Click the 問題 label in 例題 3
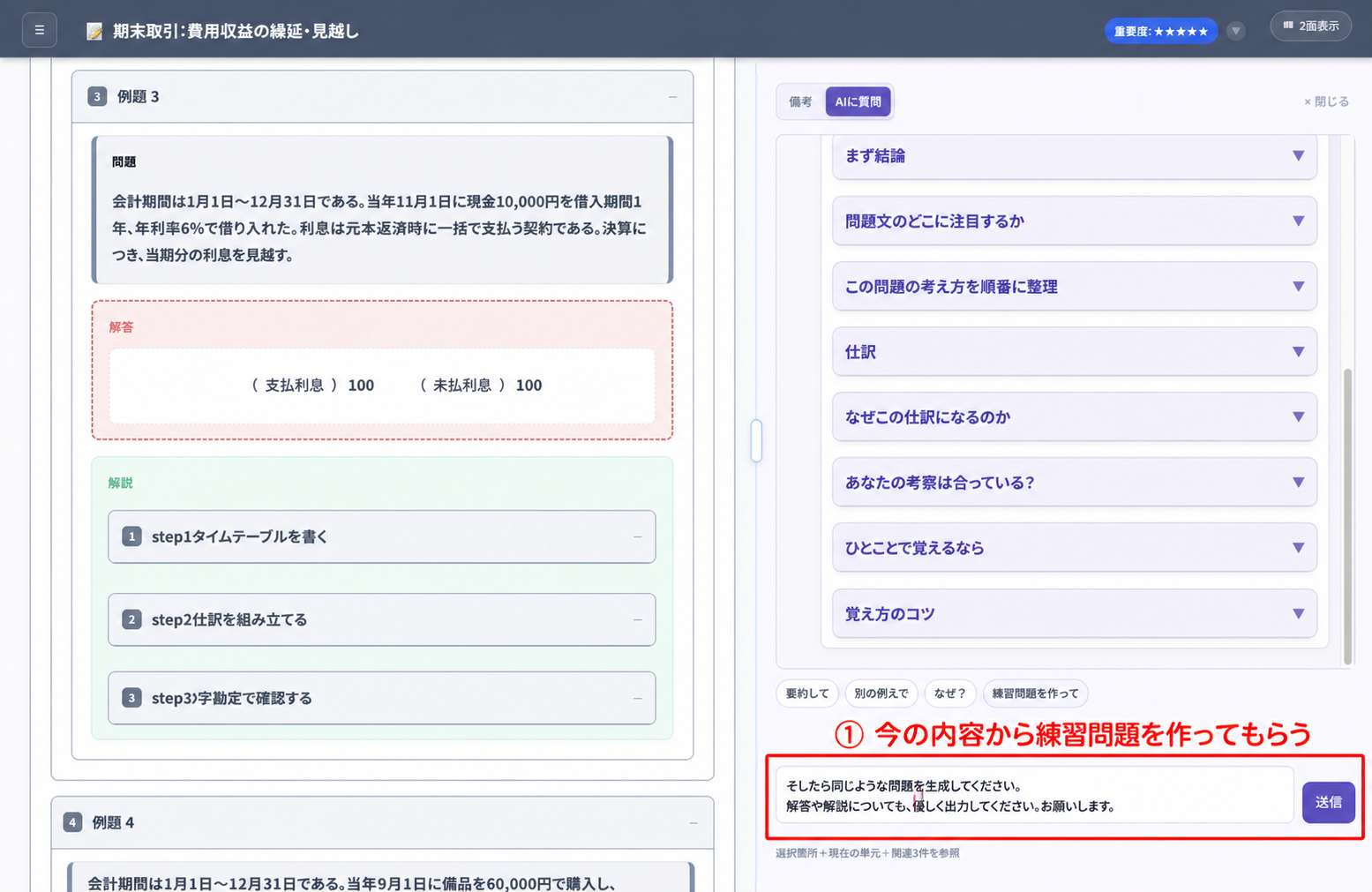The width and height of the screenshot is (1372, 892). point(124,162)
